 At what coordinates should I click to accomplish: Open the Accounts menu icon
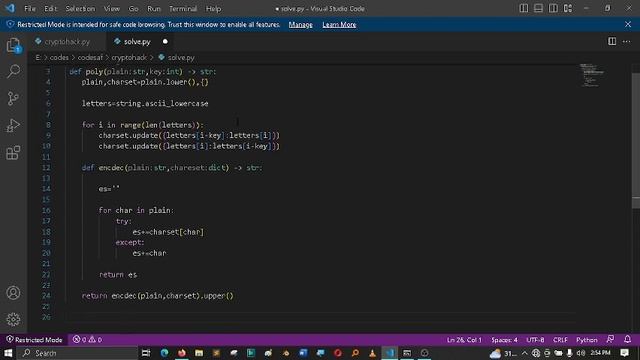tap(13, 293)
